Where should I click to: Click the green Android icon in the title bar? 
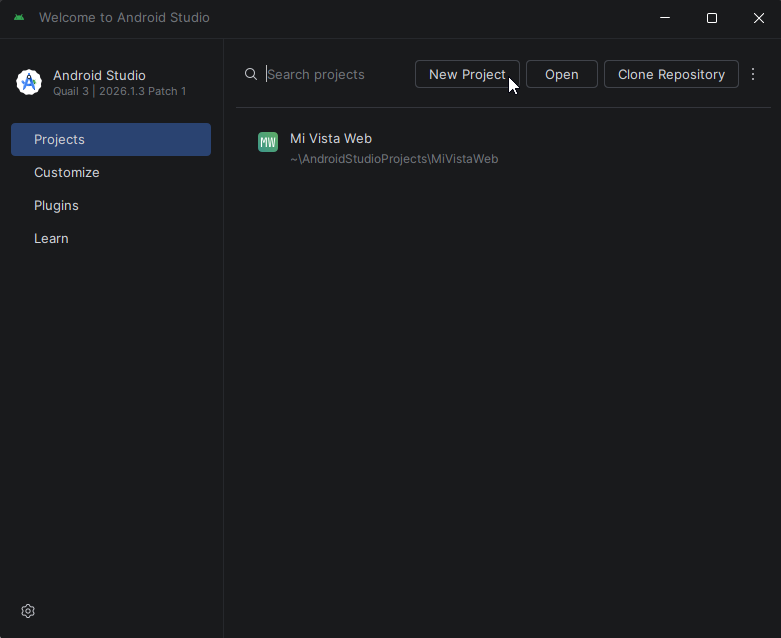click(x=19, y=17)
